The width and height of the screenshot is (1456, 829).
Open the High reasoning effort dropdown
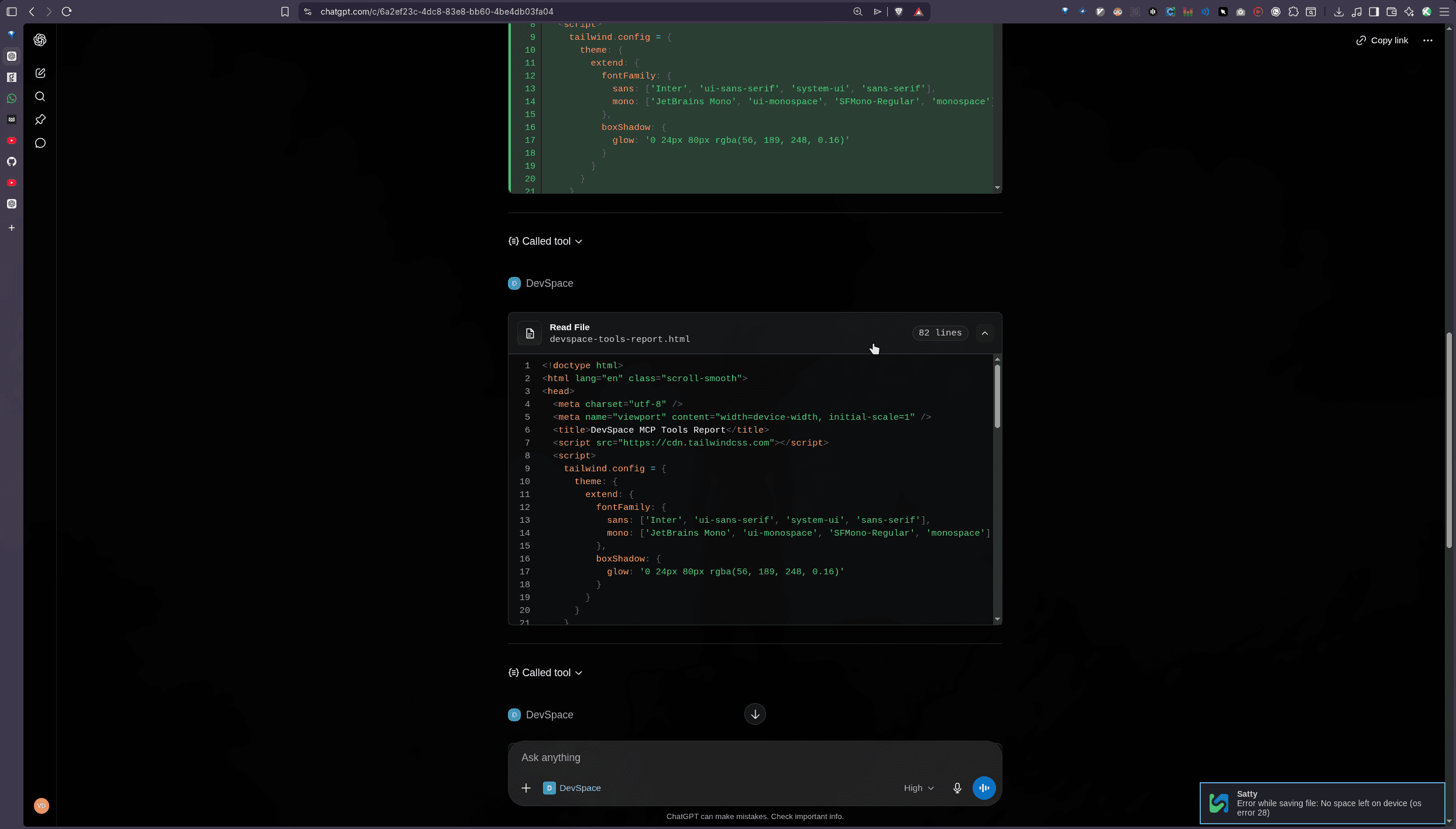pos(918,788)
